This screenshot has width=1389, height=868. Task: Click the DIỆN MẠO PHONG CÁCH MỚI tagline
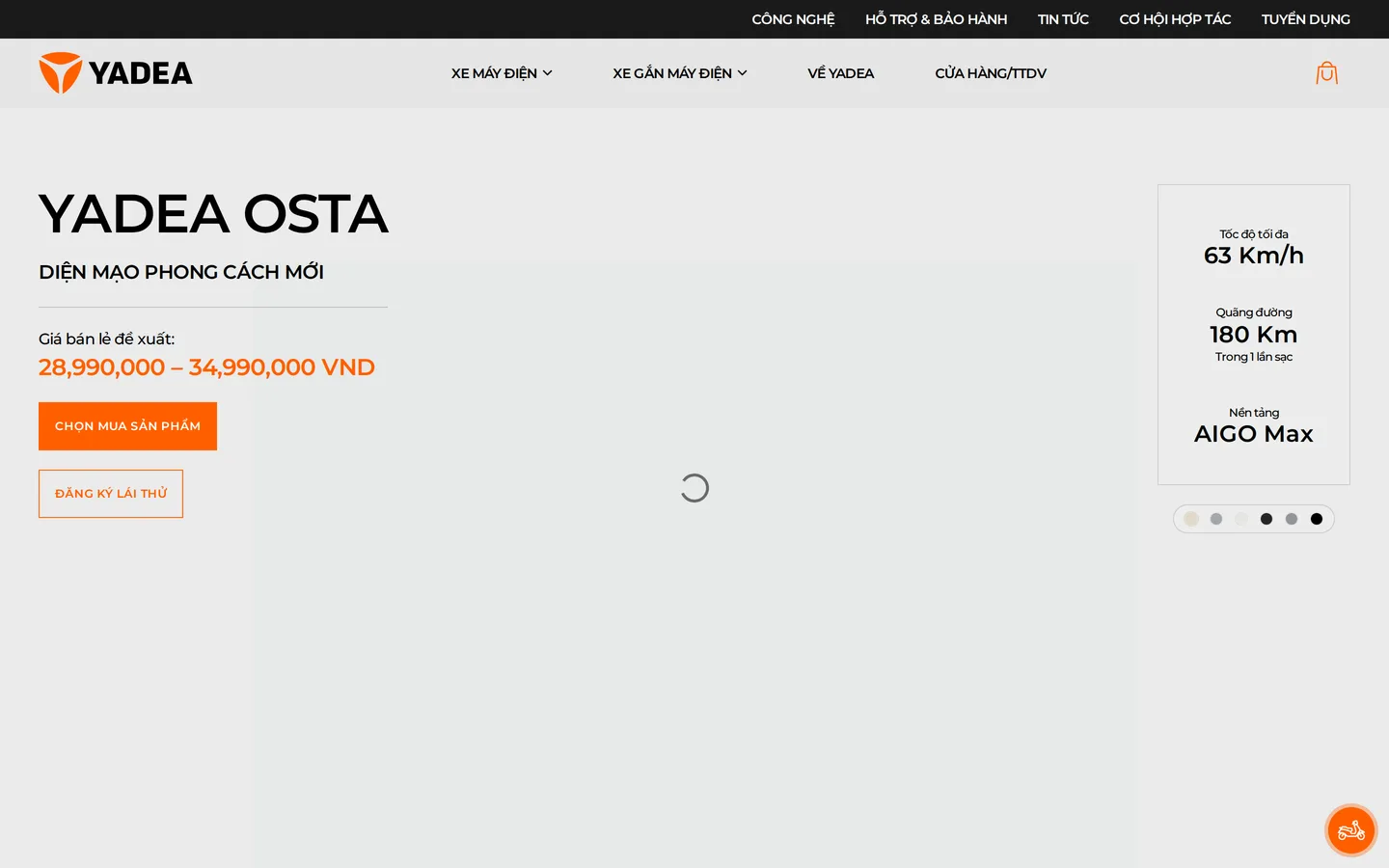[x=181, y=272]
